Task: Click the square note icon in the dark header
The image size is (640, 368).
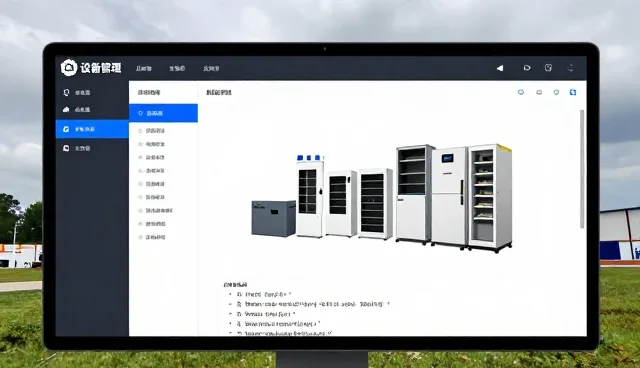Action: point(548,68)
